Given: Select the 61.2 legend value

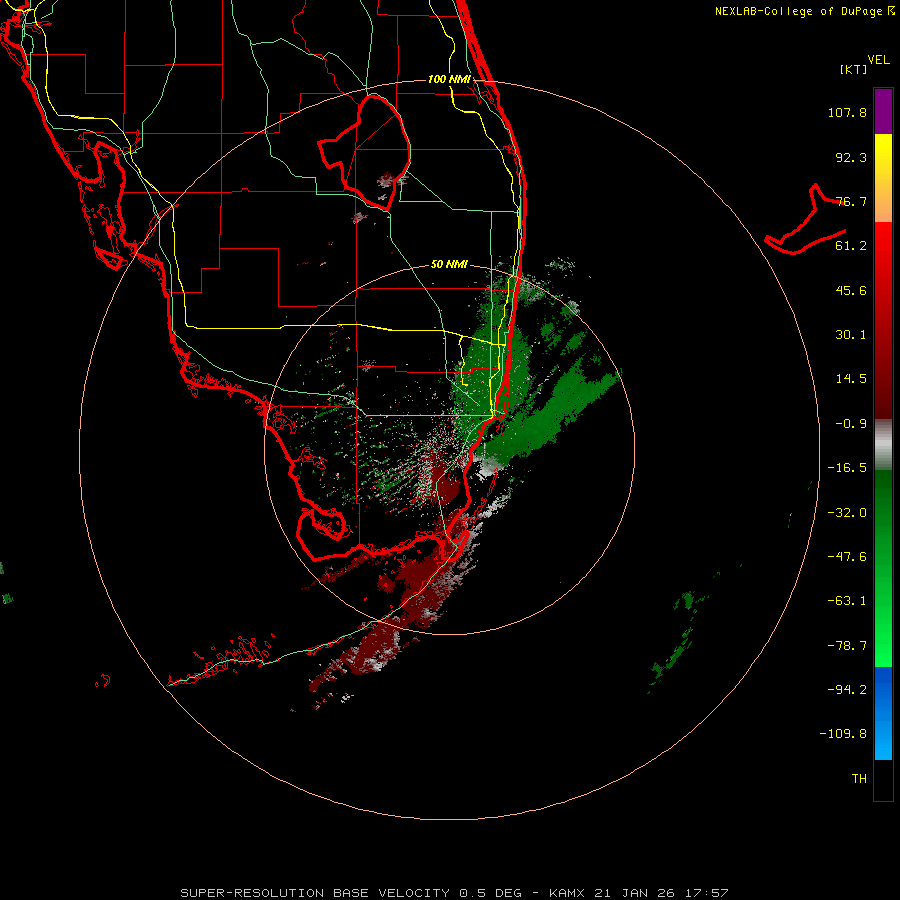Looking at the screenshot, I should click(851, 246).
